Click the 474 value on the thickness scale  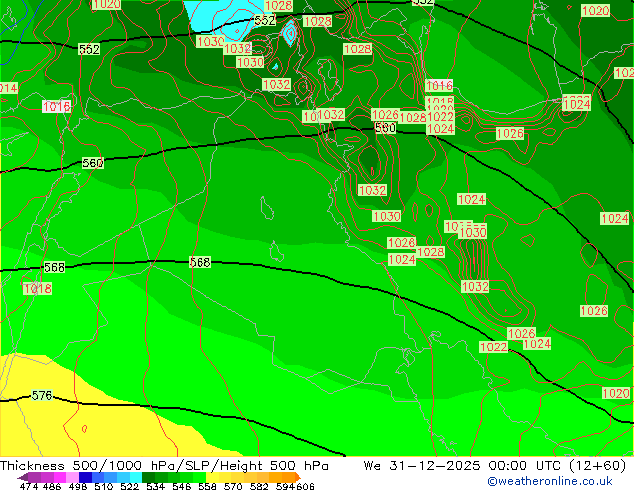pyautogui.click(x=29, y=486)
